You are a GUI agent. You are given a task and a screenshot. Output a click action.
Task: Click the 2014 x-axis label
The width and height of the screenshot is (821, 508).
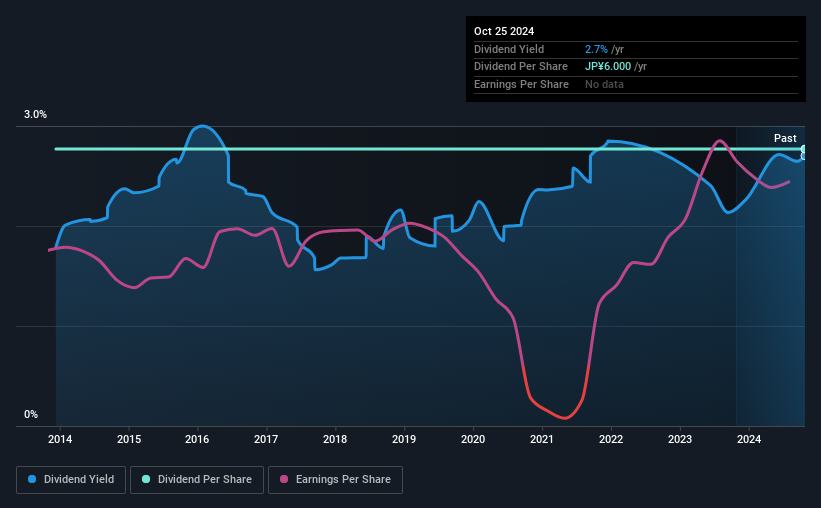(x=60, y=439)
